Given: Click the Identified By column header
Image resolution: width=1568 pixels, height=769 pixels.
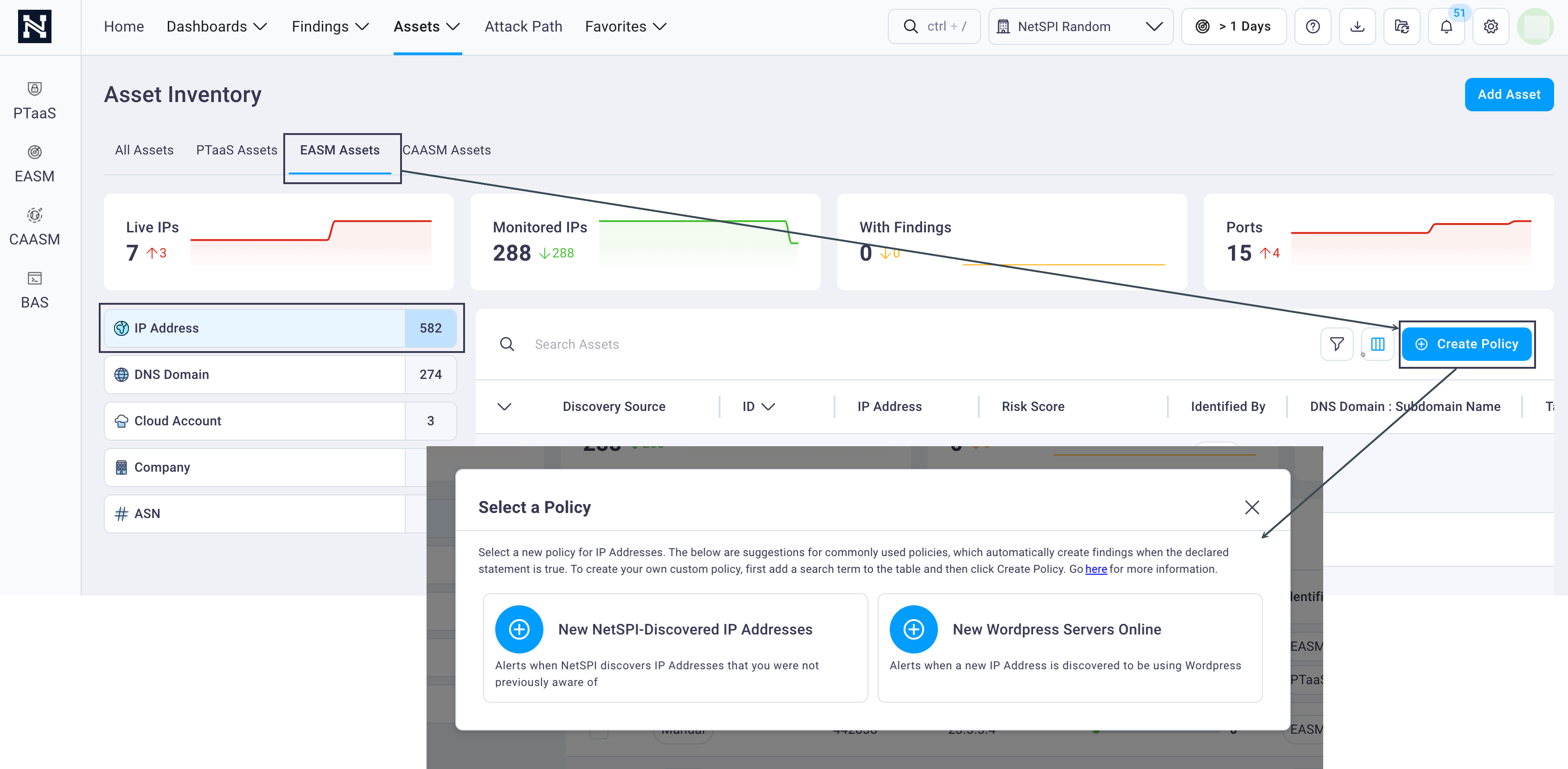Looking at the screenshot, I should click(1227, 406).
